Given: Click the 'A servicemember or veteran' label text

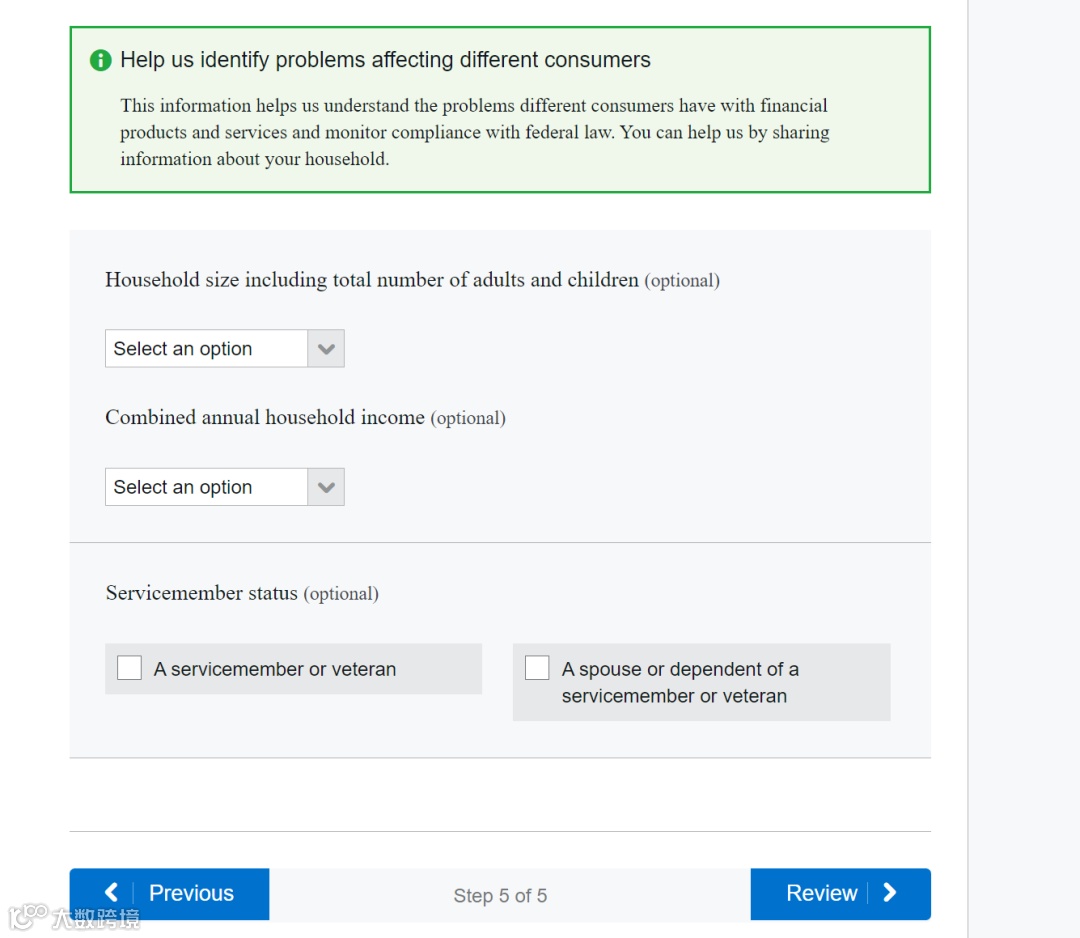Looking at the screenshot, I should (275, 670).
